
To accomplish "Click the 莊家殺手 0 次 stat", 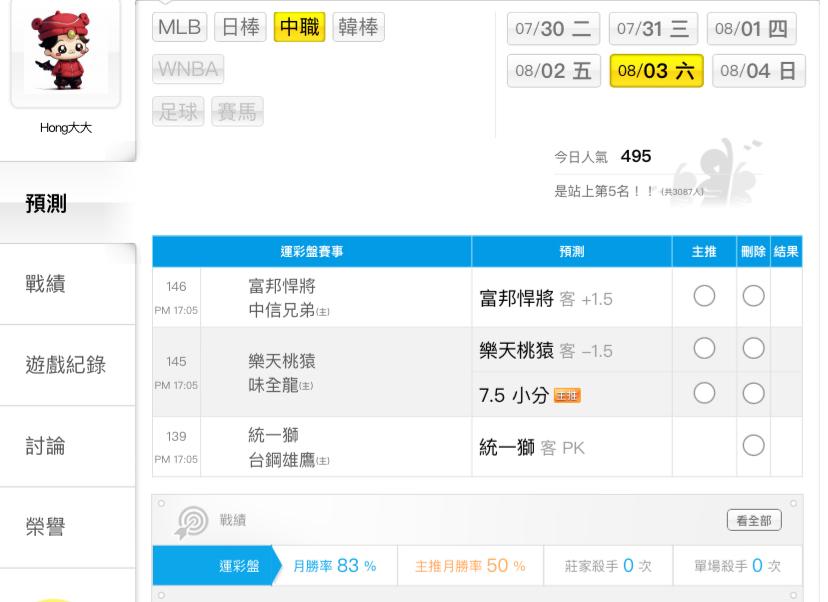I will pyautogui.click(x=608, y=566).
